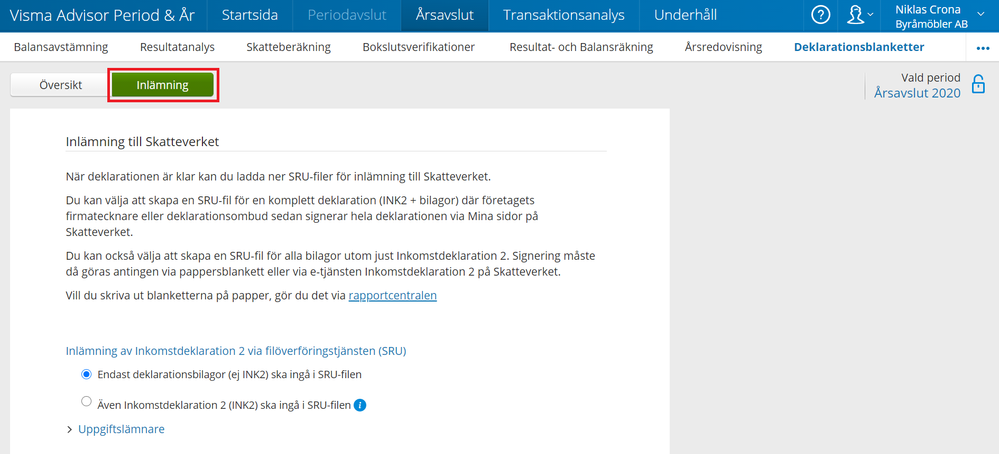Click the info icon next to INK2 option
Screen dimensions: 999x454
(360, 405)
